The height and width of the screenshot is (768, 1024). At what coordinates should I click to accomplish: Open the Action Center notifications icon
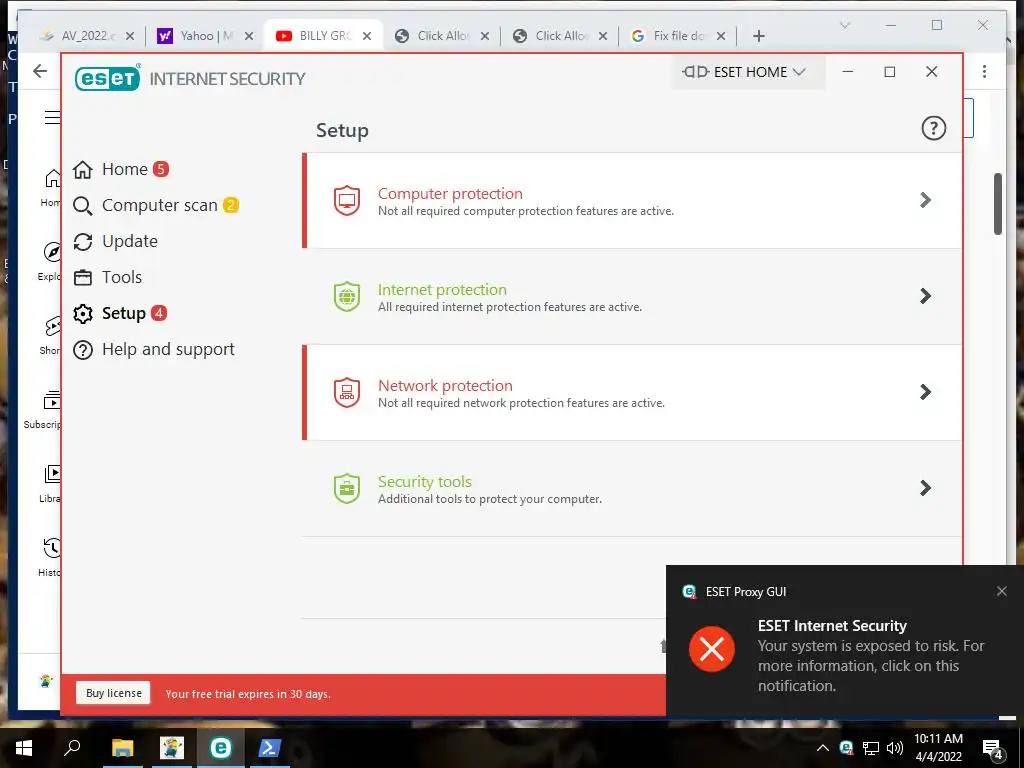tap(993, 749)
